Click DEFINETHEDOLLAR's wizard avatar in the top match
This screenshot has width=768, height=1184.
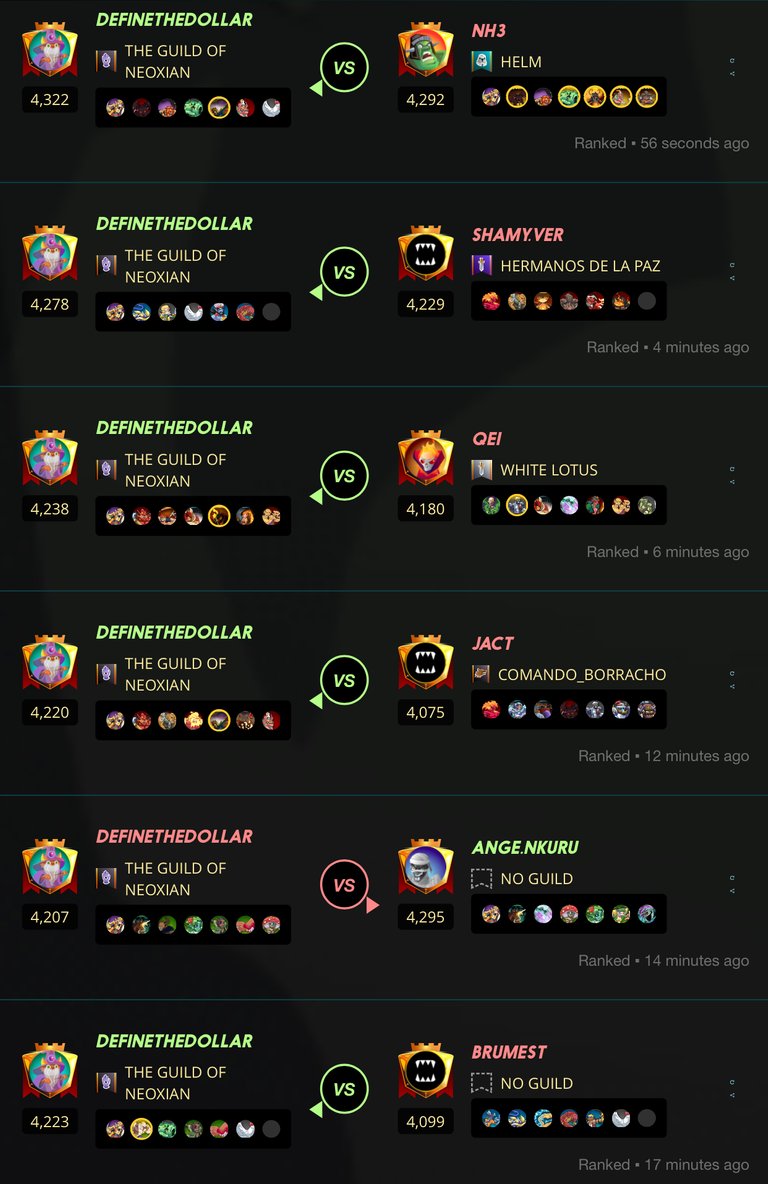coord(50,51)
